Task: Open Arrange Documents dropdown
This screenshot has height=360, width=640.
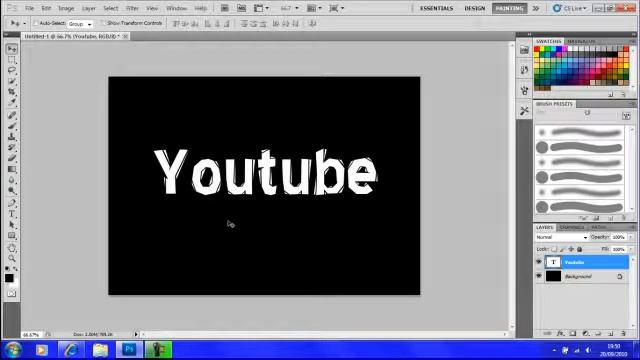Action: (314, 8)
